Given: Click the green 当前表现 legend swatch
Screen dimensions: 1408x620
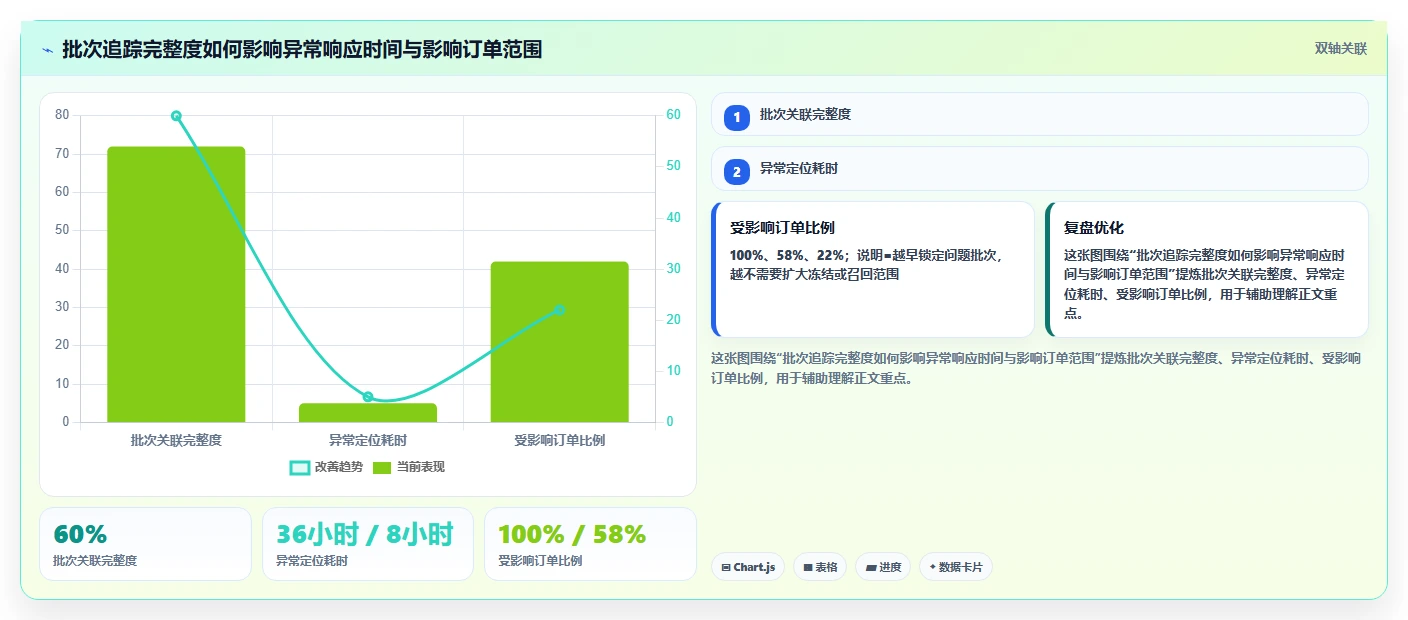Looking at the screenshot, I should tap(382, 467).
